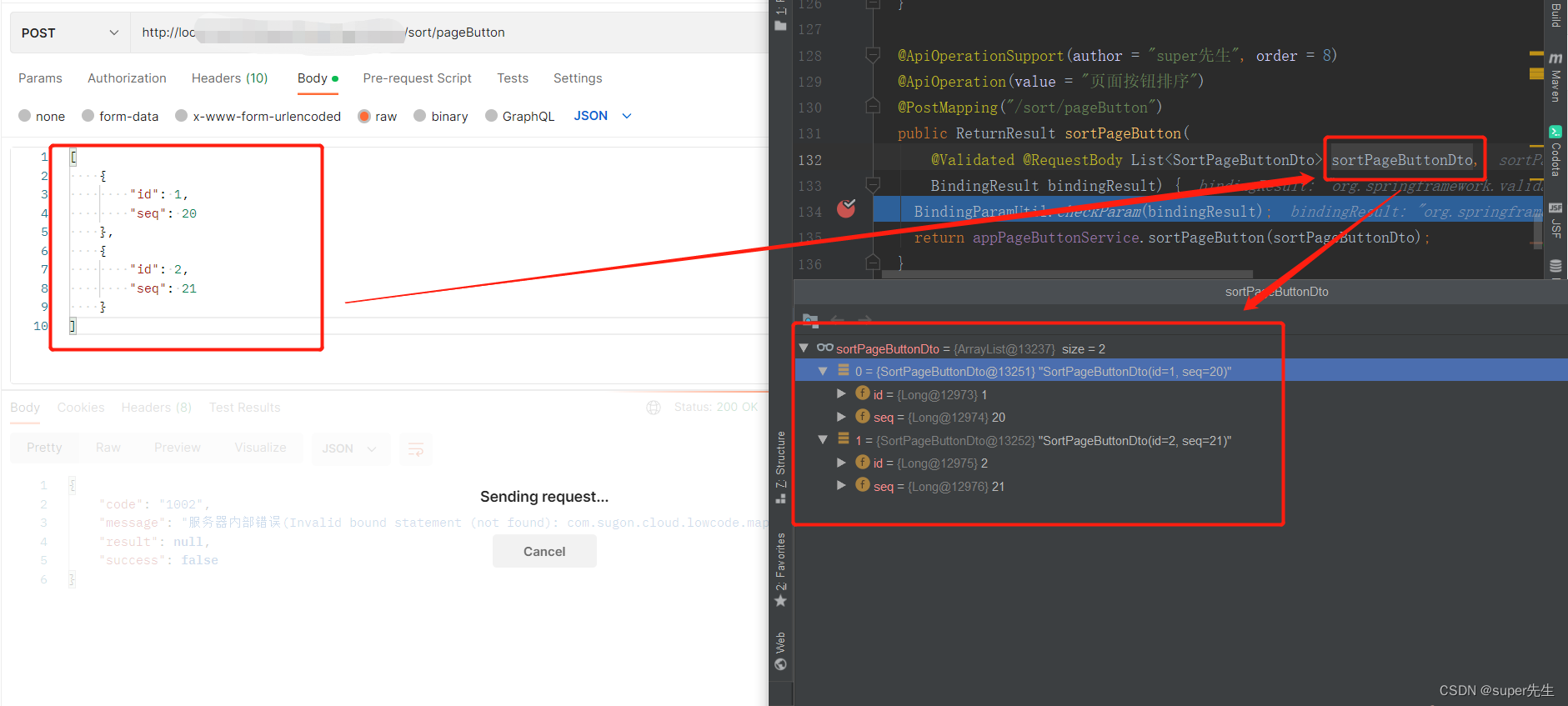Click the request URL input field
1568x706 pixels.
coord(448,33)
